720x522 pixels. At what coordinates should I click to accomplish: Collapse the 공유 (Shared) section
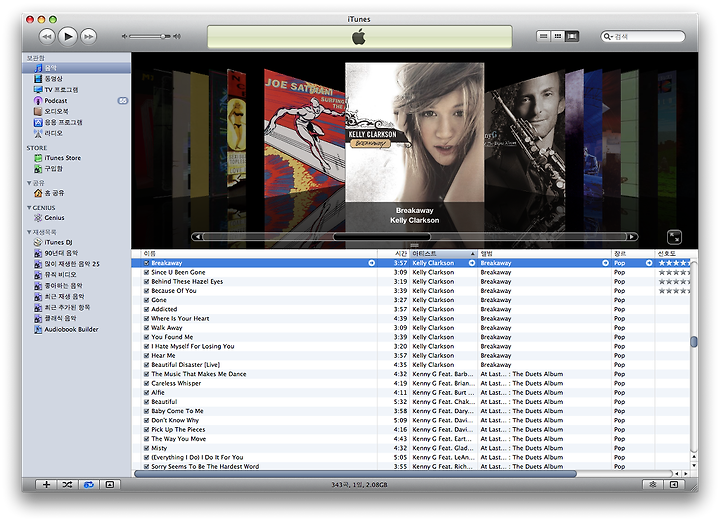[x=29, y=183]
